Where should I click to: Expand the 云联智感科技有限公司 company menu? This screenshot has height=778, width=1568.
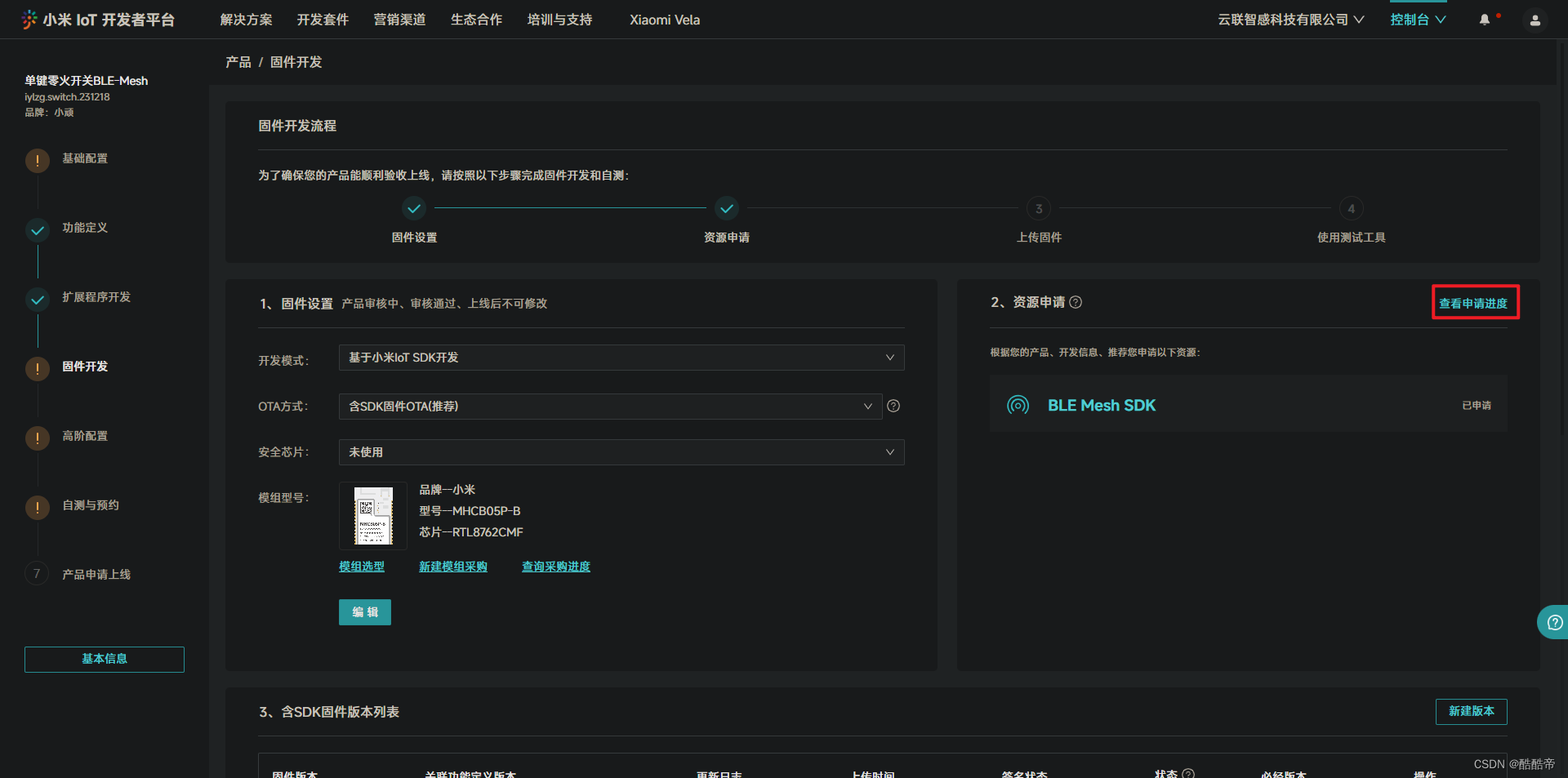(x=1291, y=20)
